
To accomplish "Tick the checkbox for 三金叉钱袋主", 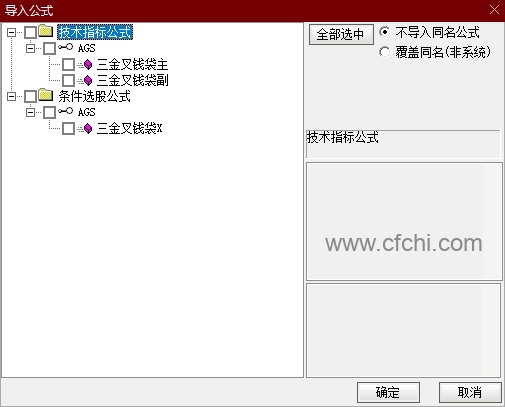I will tap(68, 64).
